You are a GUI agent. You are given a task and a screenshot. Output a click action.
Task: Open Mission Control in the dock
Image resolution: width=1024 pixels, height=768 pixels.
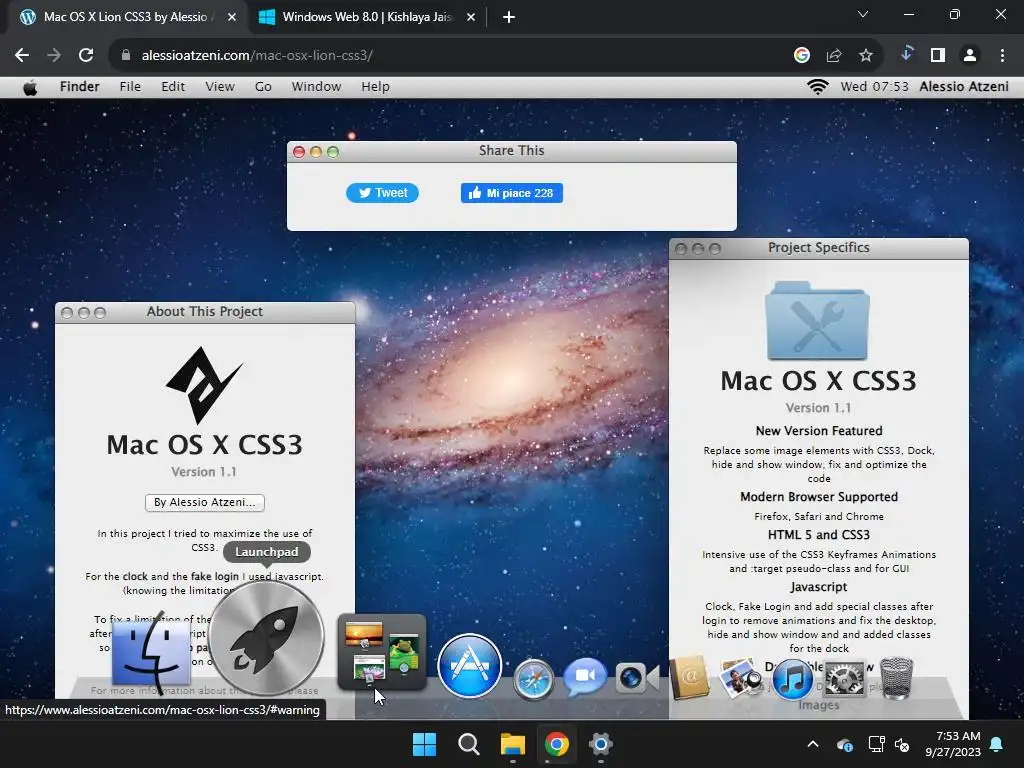[x=382, y=652]
